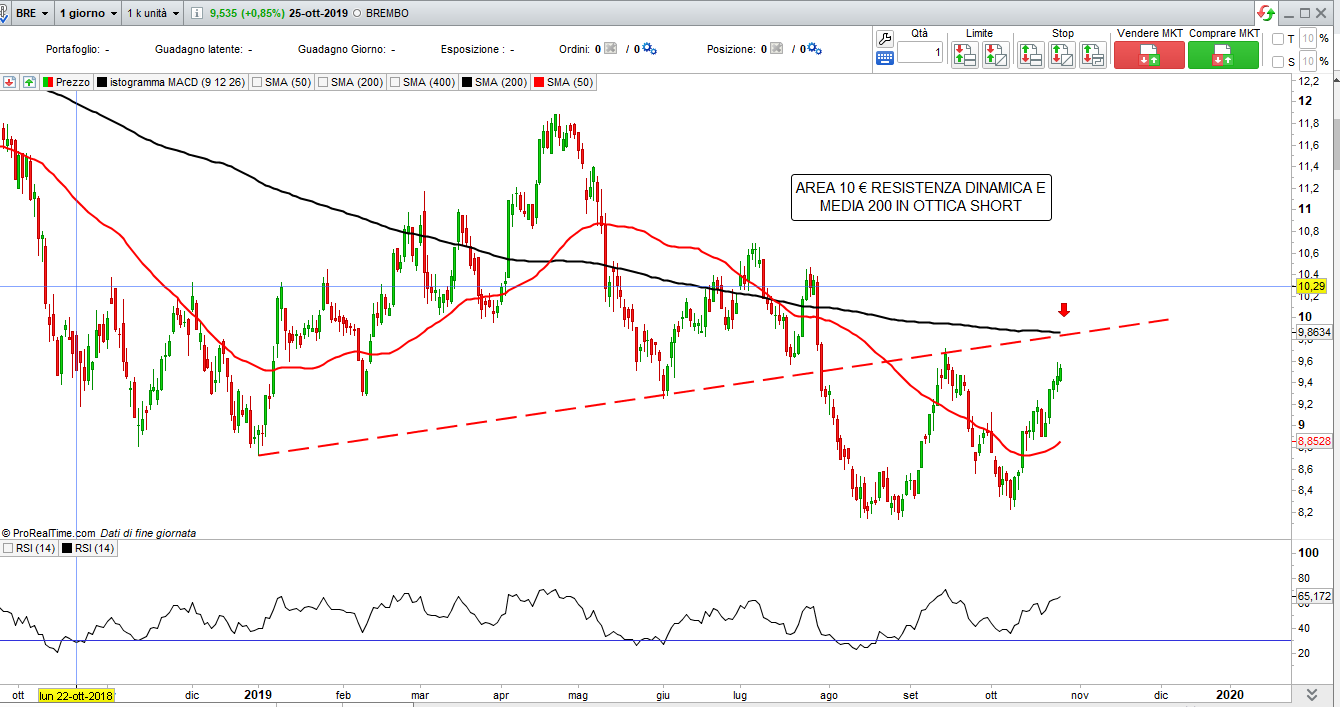This screenshot has height=707, width=1340.
Task: Click the red-green refresh arrows icon
Action: pos(1266,13)
